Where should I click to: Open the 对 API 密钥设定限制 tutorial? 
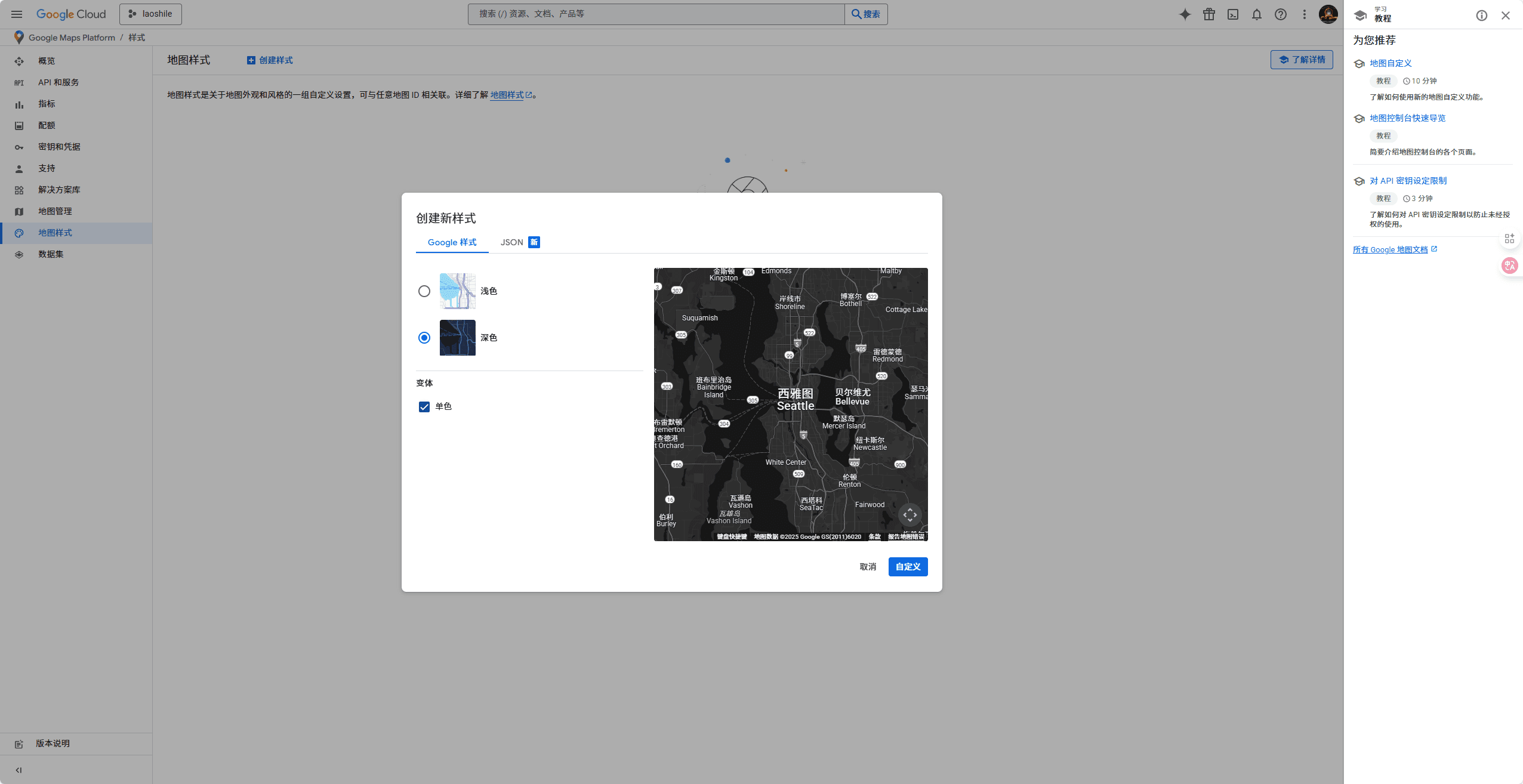(1408, 181)
